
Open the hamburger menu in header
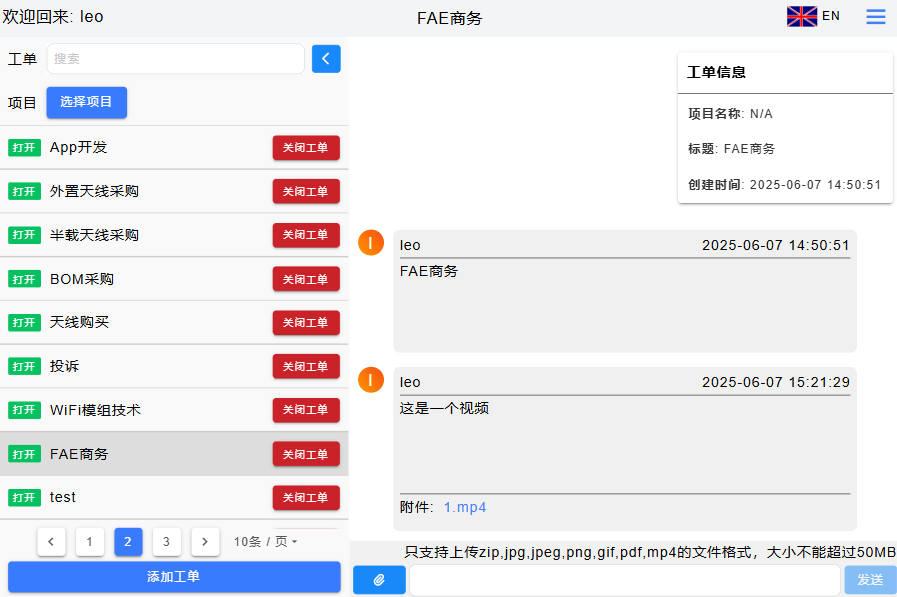click(x=875, y=17)
